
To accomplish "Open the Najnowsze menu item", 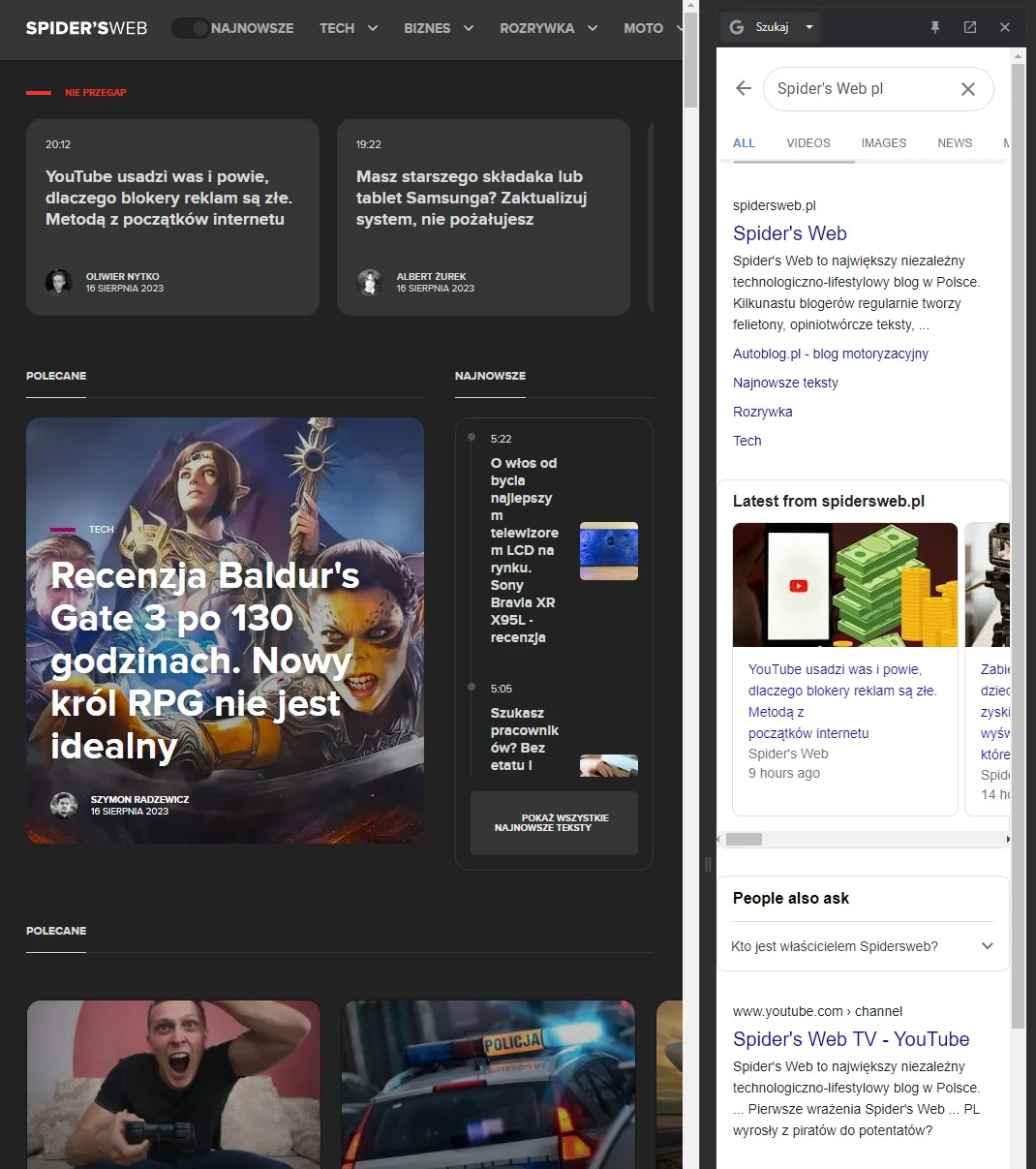I will (252, 28).
